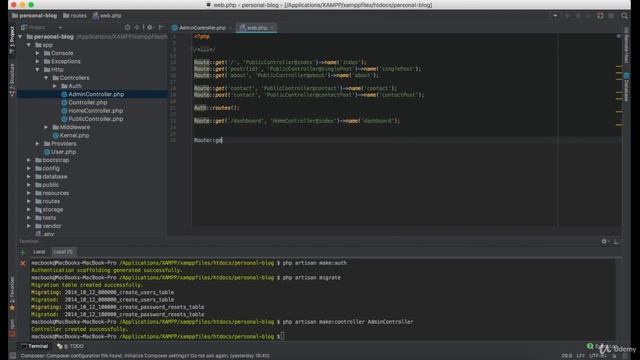Click the toolbar icon left of the magnifier
Screen dimensions: 640x360
tap(611, 16)
